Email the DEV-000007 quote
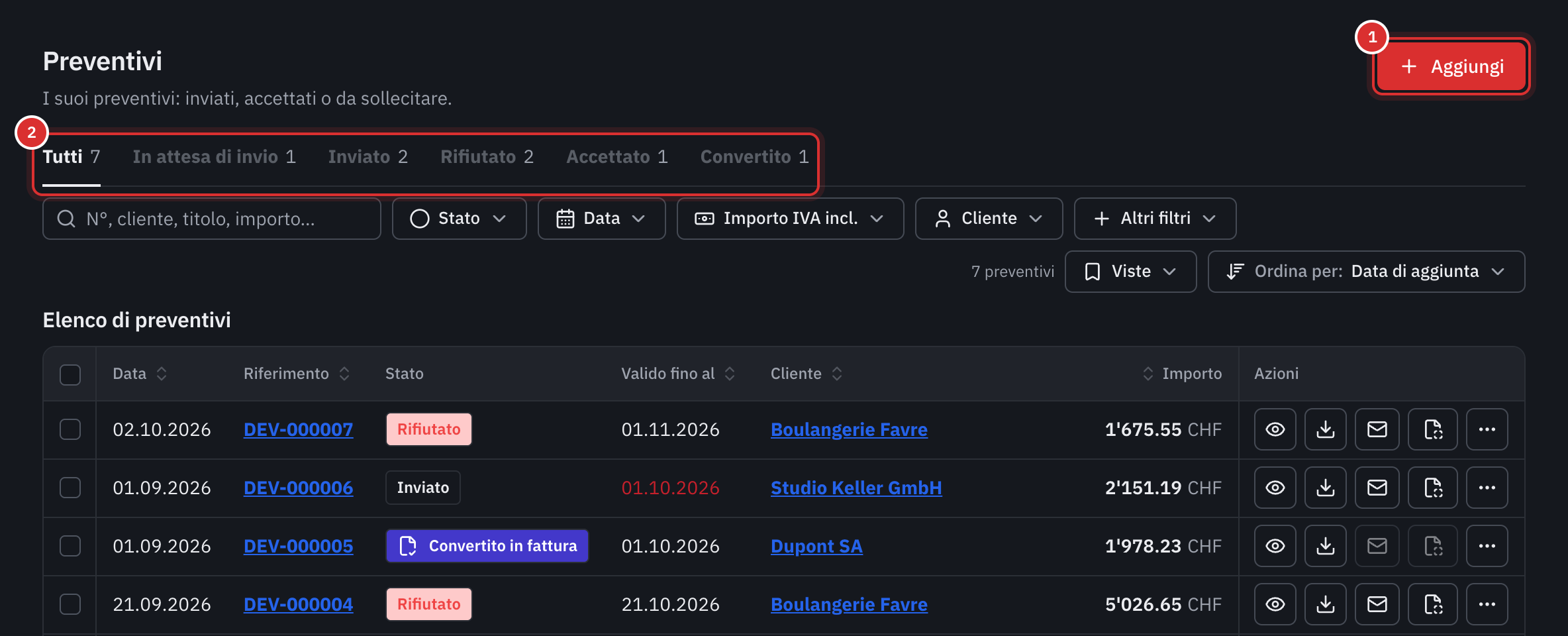1568x636 pixels. coord(1377,429)
